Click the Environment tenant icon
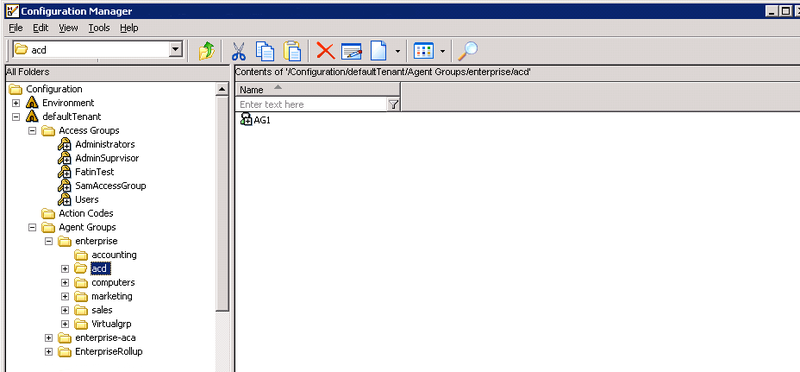The width and height of the screenshot is (800, 372). pyautogui.click(x=32, y=103)
